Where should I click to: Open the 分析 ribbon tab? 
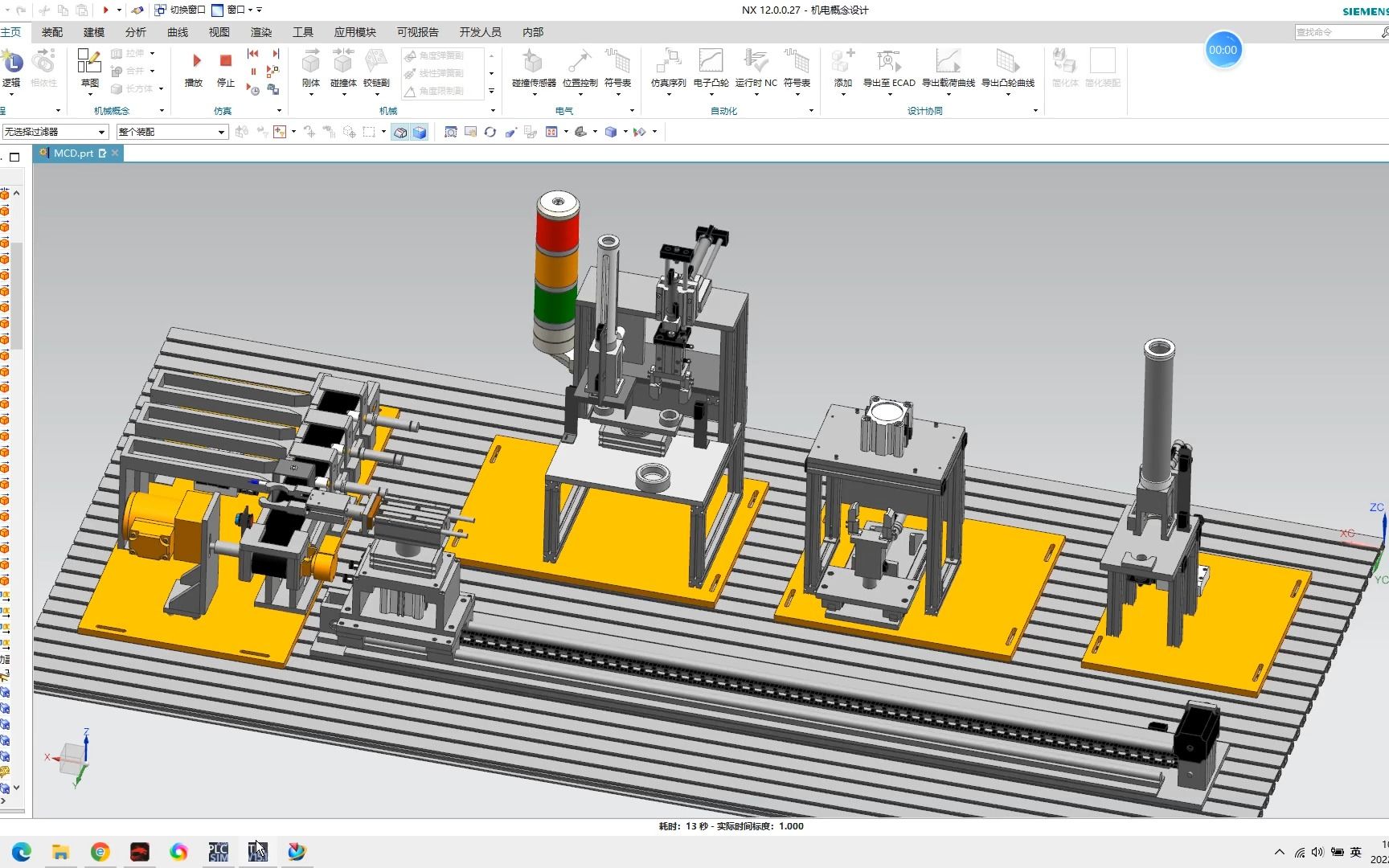coord(136,32)
